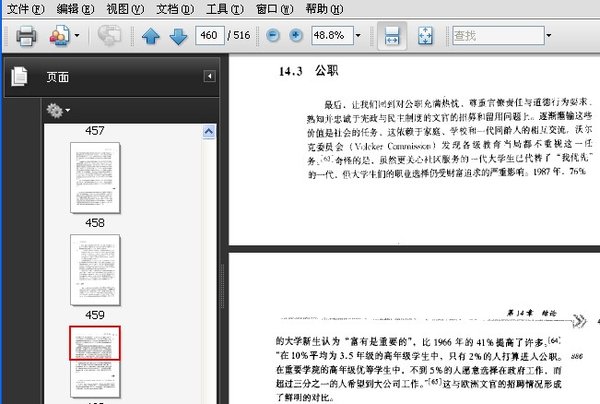Image resolution: width=600 pixels, height=404 pixels.
Task: Open the 视图(V) menu
Action: tap(125, 8)
